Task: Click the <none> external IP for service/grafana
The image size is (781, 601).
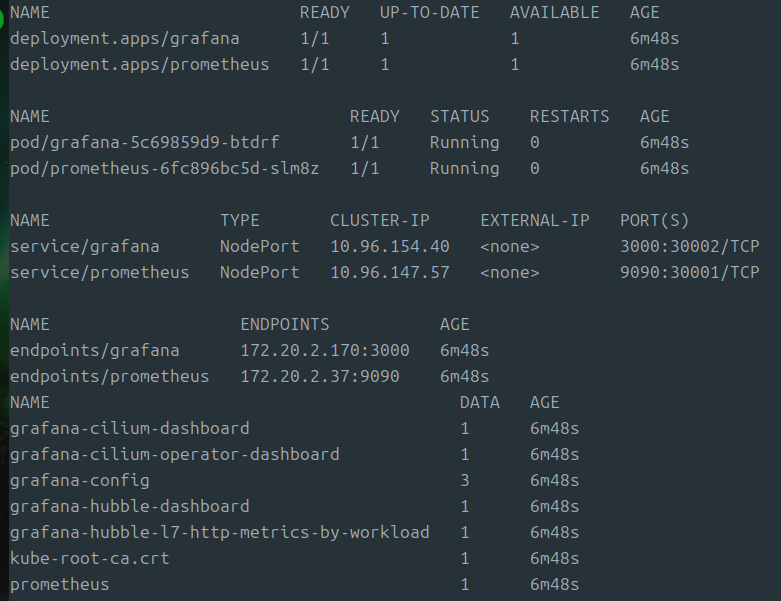Action: (510, 246)
